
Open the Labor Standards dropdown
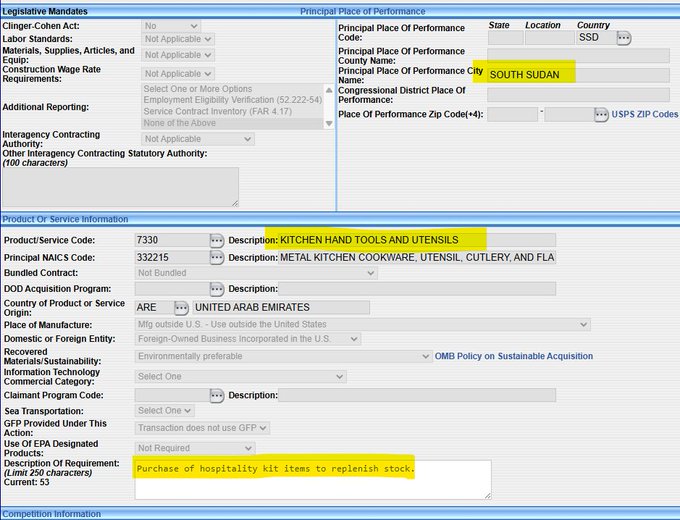click(178, 39)
